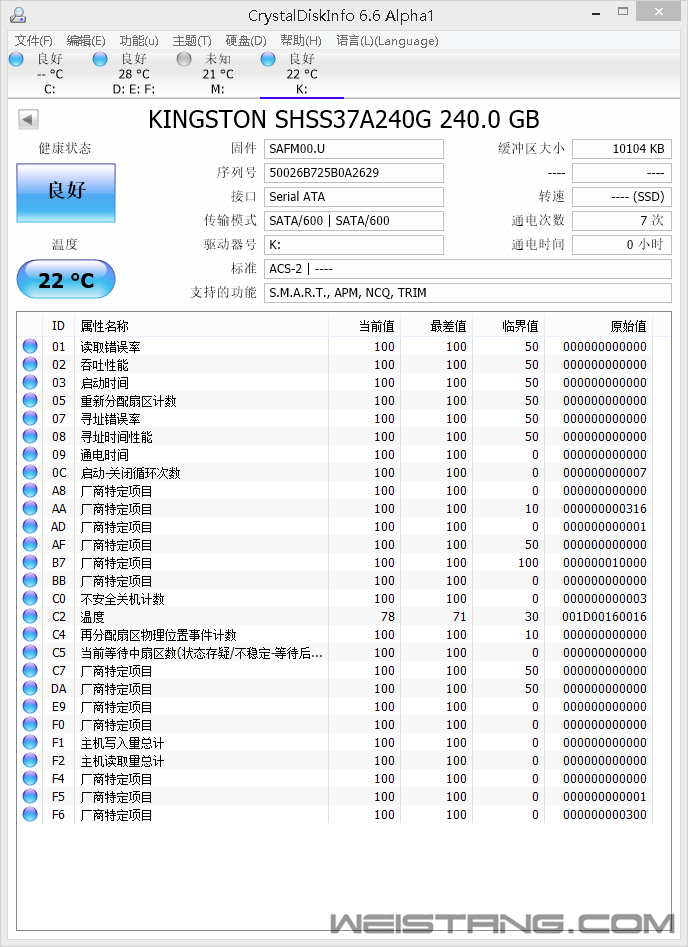Click the buffer size 10104 KB field
Screen dimensions: 688x947
622,149
